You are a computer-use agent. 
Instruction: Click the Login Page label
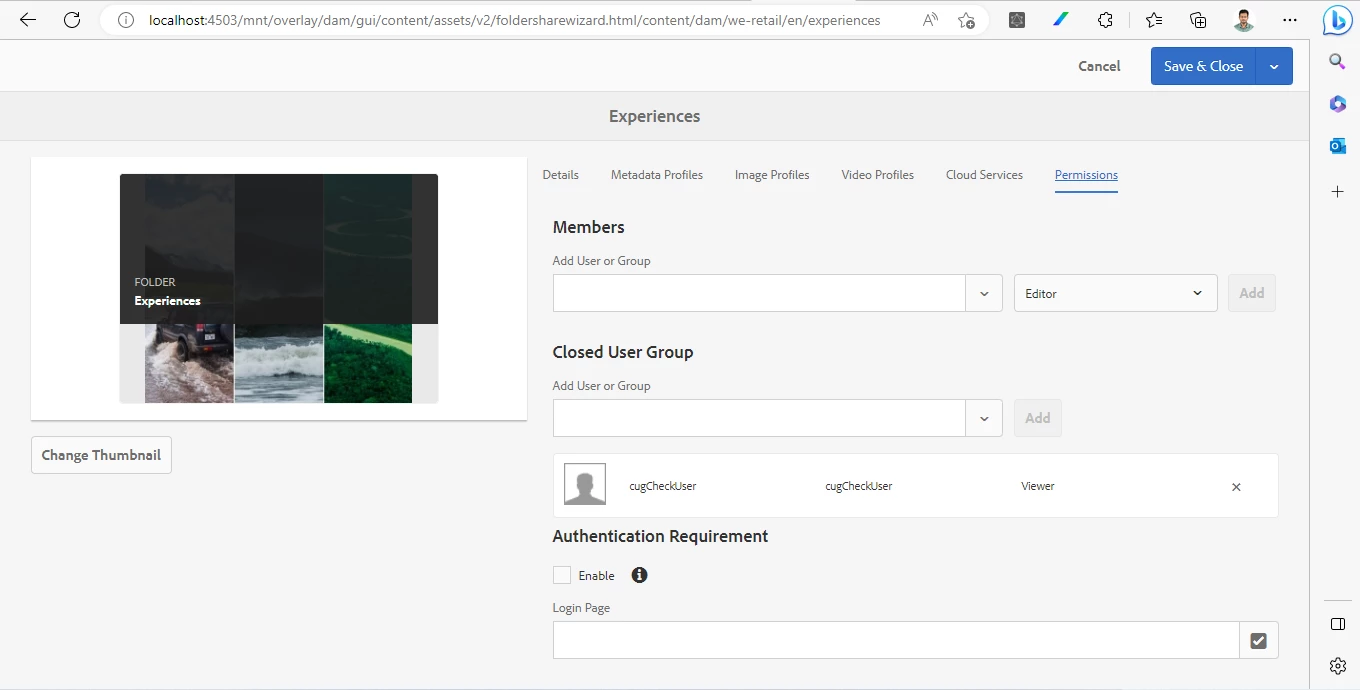[581, 608]
